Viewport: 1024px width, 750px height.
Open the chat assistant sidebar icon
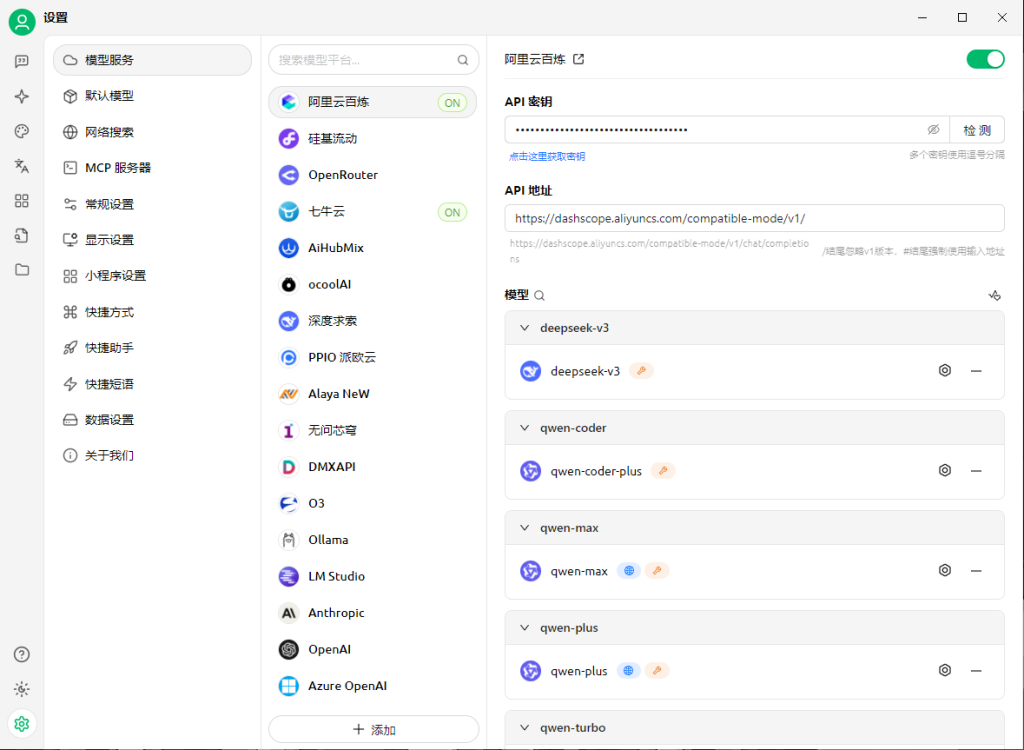(x=22, y=61)
